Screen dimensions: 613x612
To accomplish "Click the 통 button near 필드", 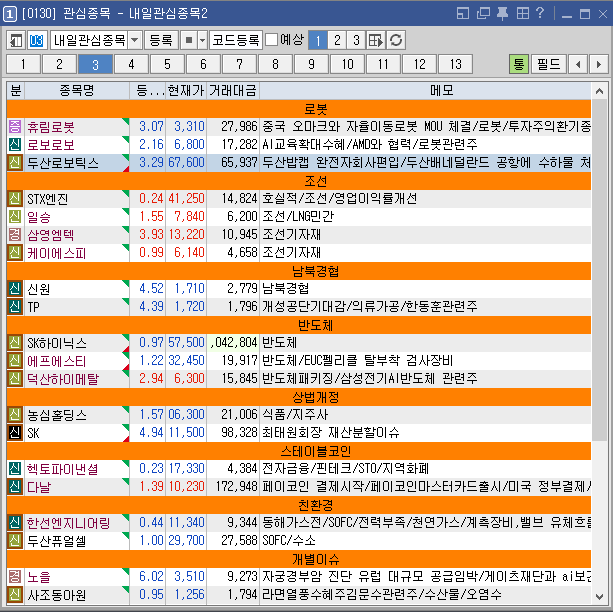I will pos(519,64).
